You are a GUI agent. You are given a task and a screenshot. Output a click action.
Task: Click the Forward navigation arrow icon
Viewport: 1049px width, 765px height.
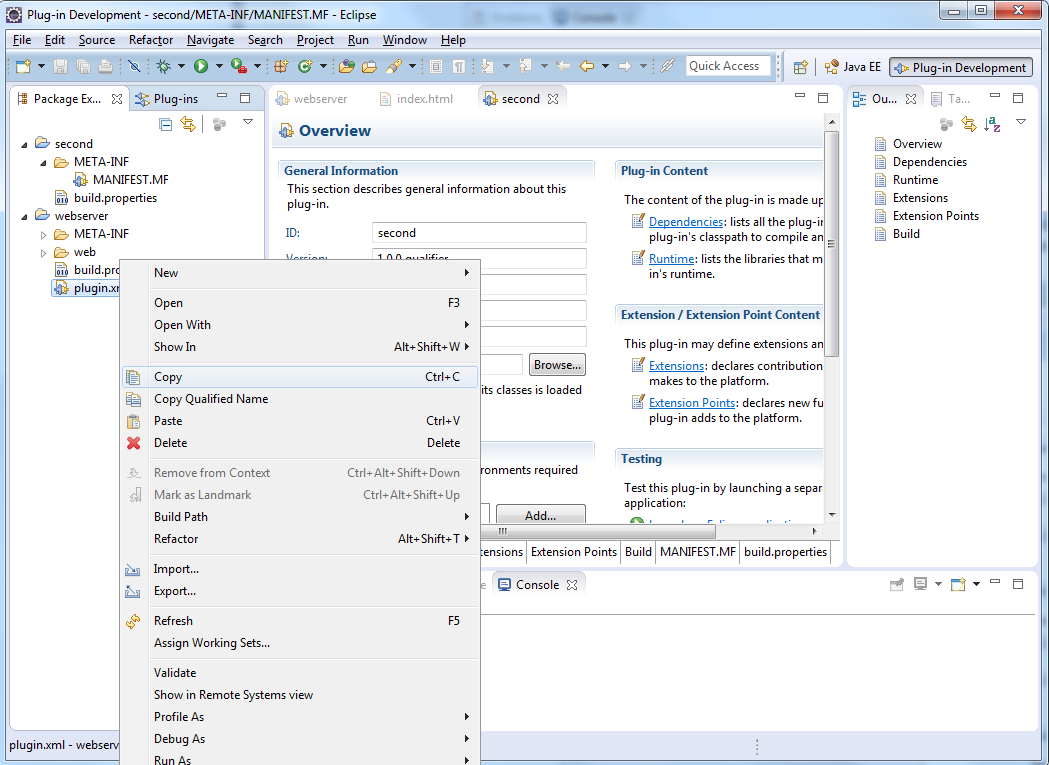(x=625, y=66)
